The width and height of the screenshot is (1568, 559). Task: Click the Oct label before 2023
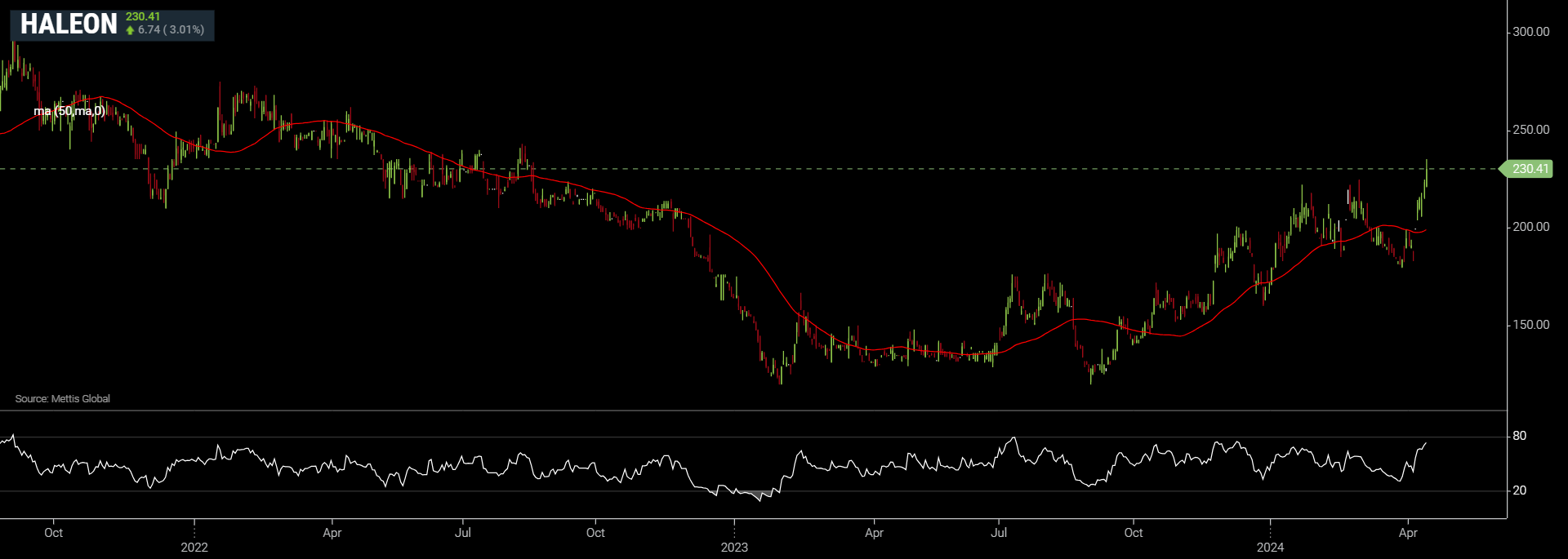click(x=595, y=533)
